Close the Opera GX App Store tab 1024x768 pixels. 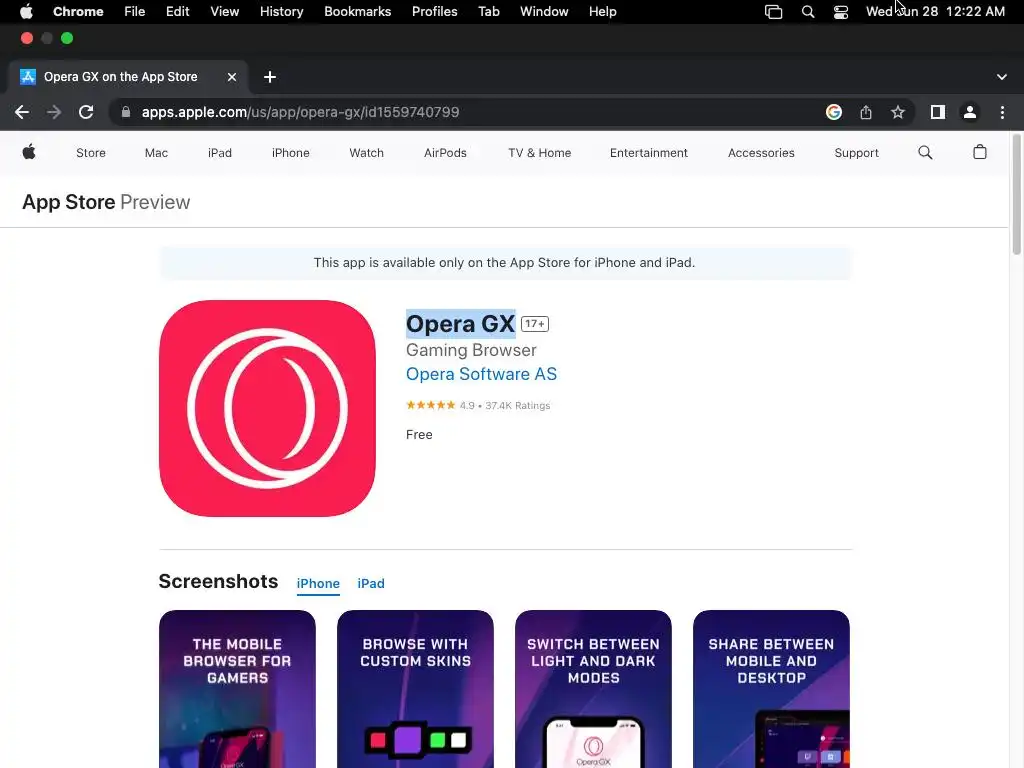pyautogui.click(x=232, y=77)
